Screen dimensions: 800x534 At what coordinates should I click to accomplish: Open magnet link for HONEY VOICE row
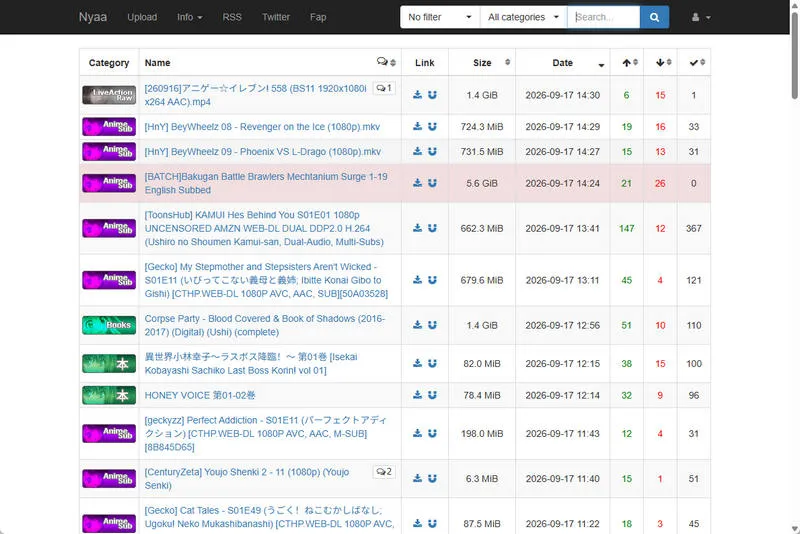click(x=432, y=395)
